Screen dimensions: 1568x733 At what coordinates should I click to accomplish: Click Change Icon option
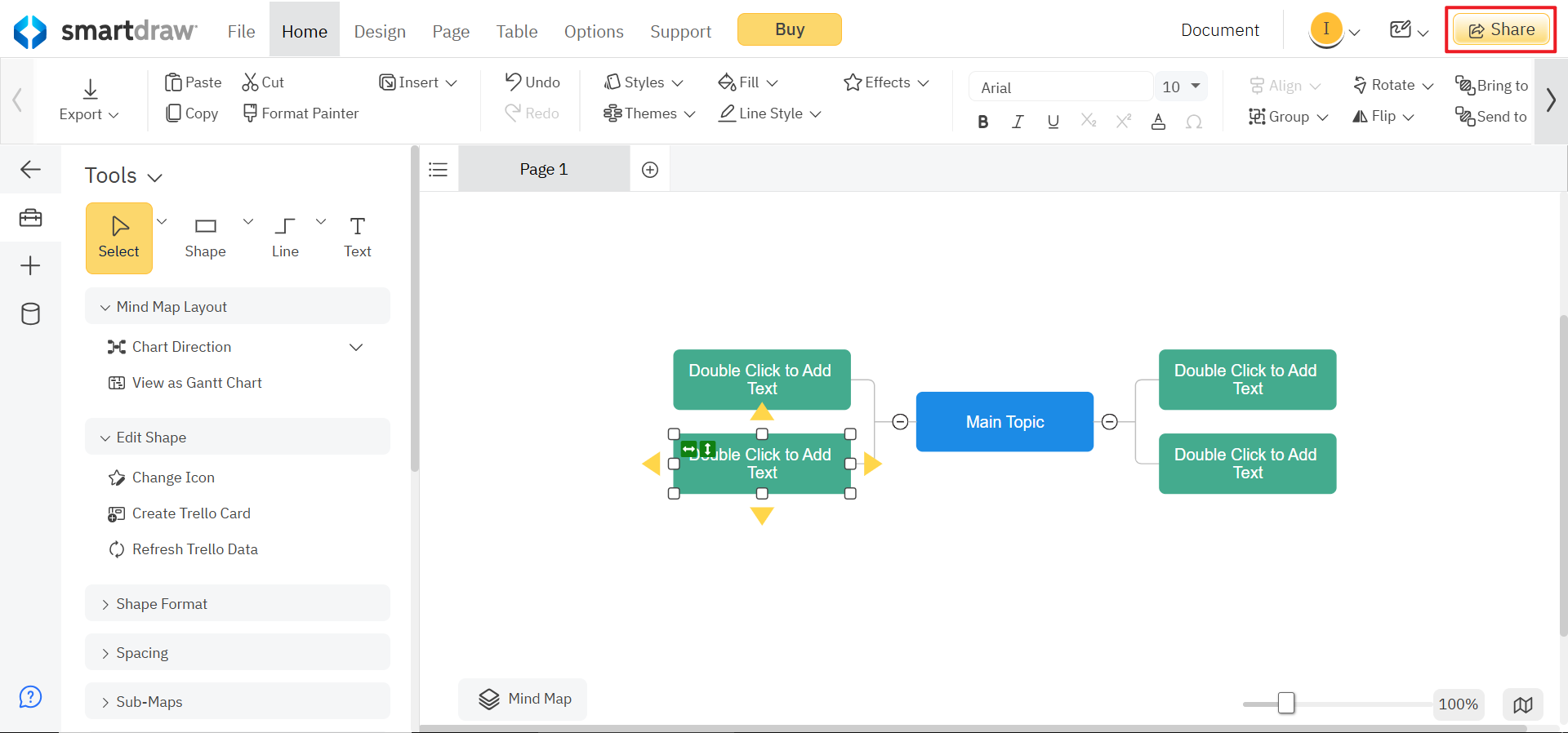[x=161, y=478]
